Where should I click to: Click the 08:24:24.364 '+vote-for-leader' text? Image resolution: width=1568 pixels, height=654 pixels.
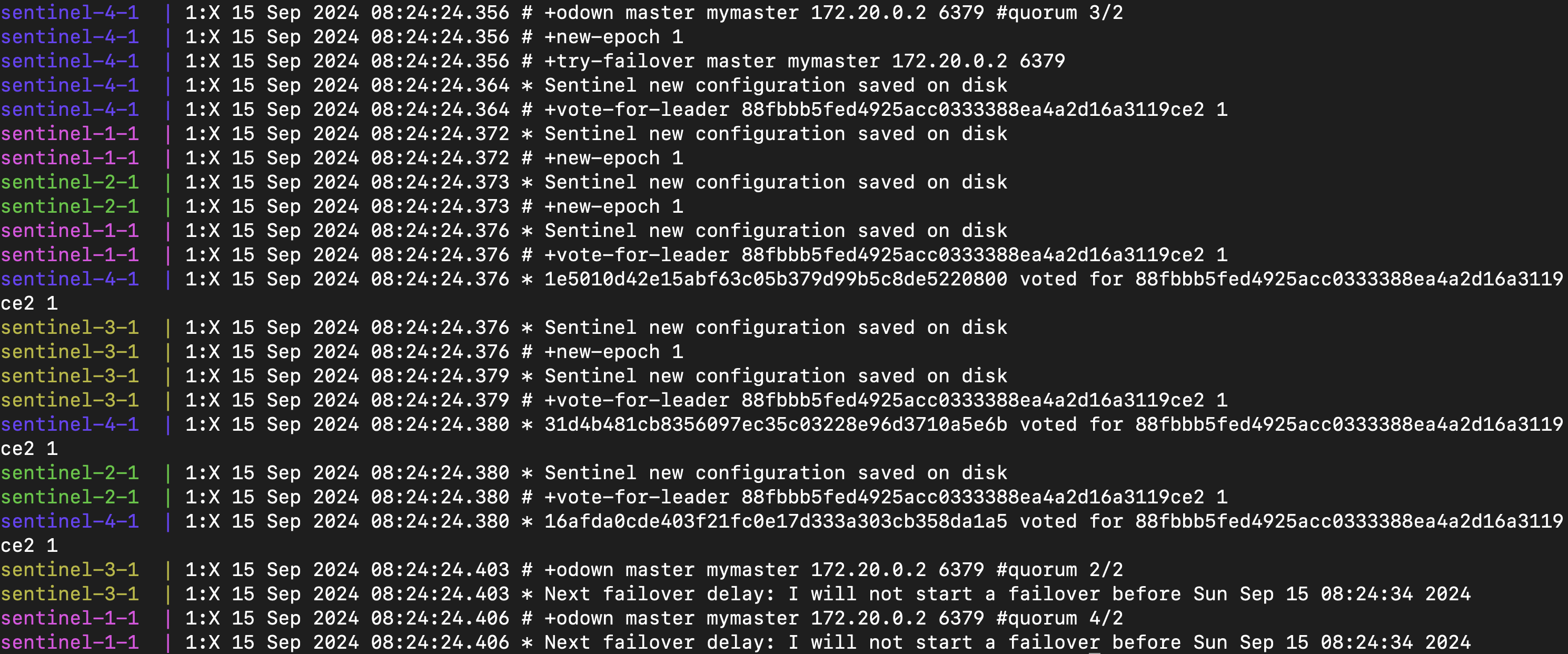[636, 110]
